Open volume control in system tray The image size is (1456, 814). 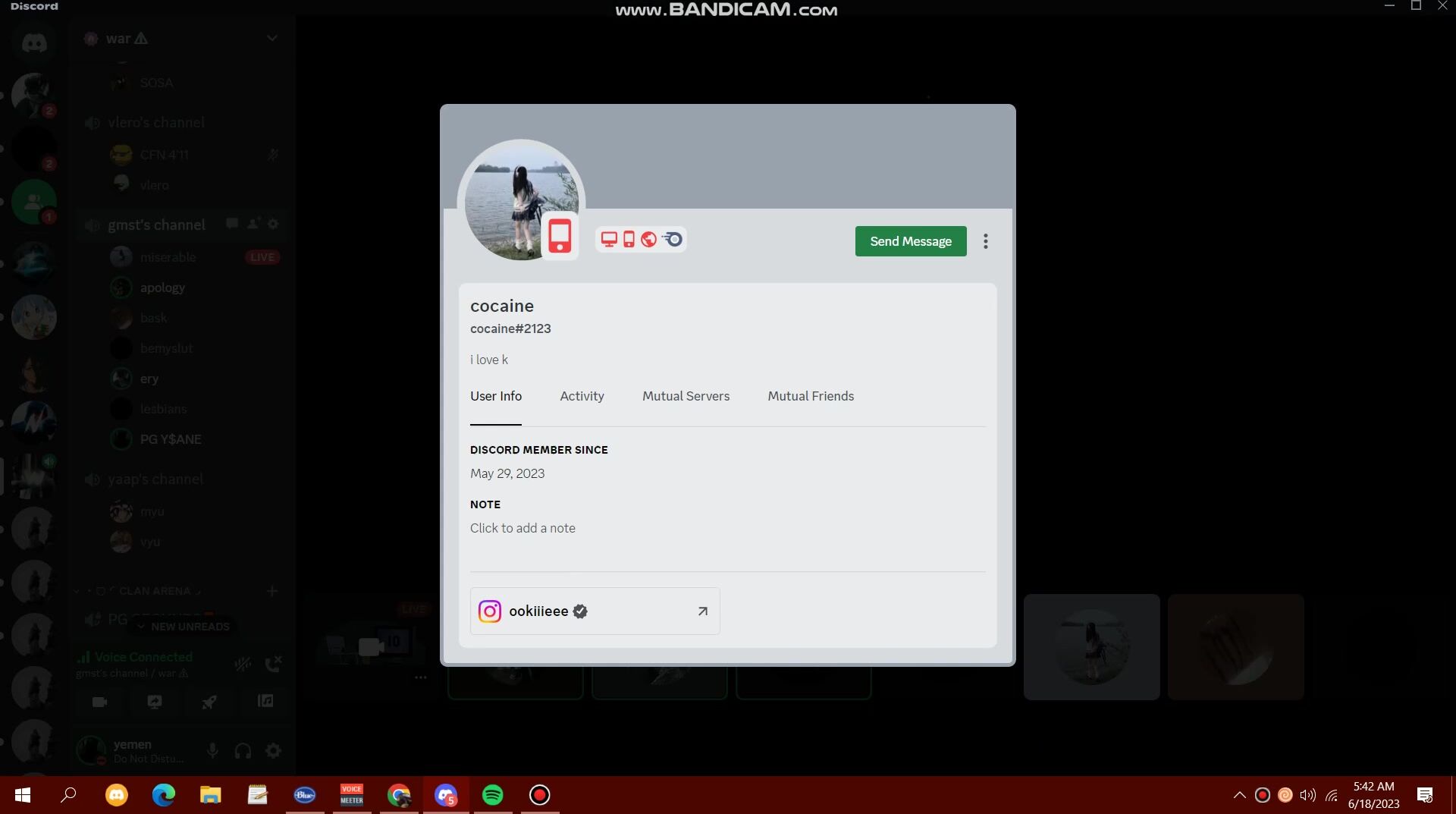point(1307,795)
